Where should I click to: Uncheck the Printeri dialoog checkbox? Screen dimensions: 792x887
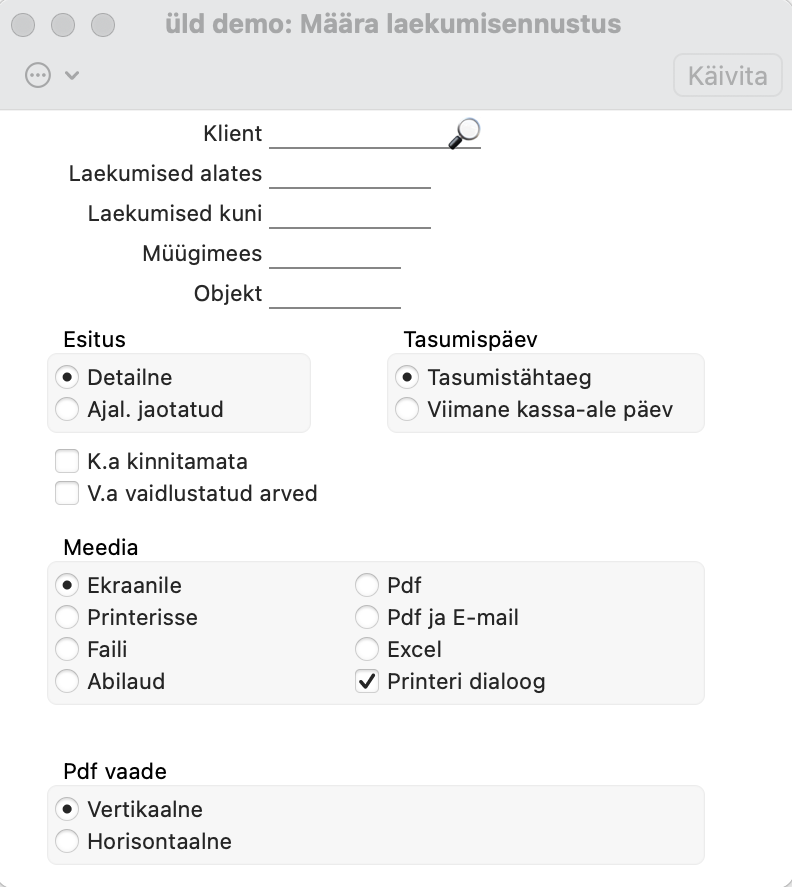tap(367, 682)
